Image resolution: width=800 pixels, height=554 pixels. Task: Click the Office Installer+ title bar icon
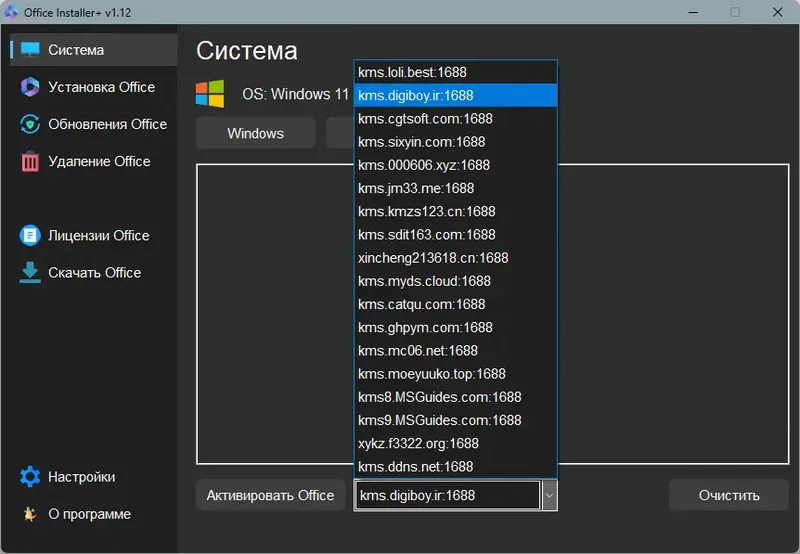pos(11,12)
